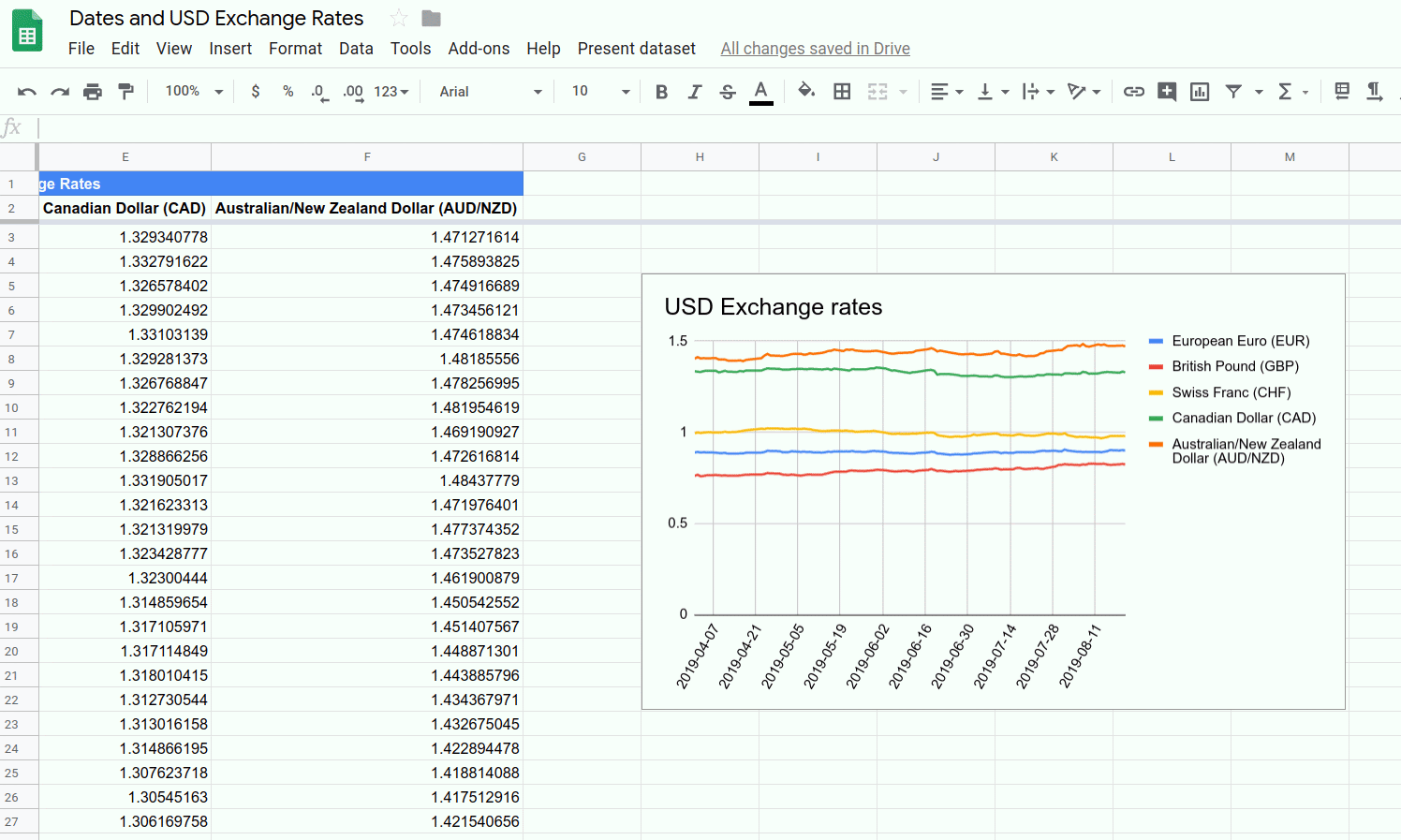Toggle bold formatting

coord(661,92)
